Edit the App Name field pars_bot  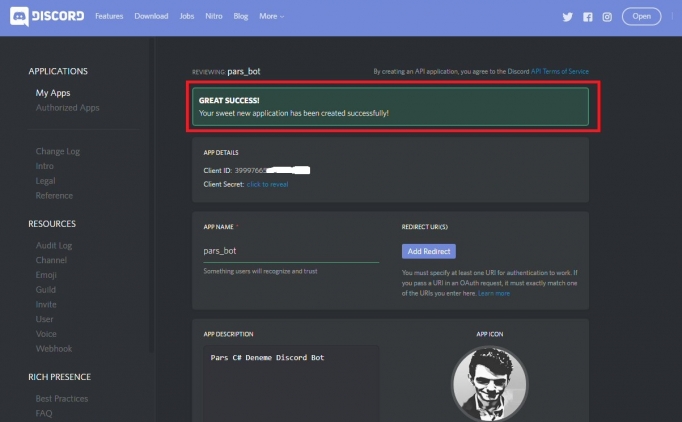click(x=290, y=251)
